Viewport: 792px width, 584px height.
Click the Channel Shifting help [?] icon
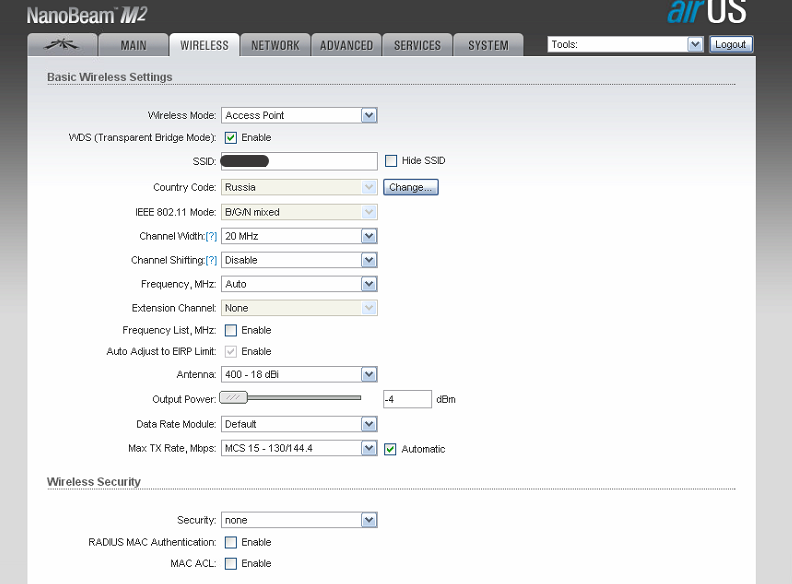click(x=211, y=260)
